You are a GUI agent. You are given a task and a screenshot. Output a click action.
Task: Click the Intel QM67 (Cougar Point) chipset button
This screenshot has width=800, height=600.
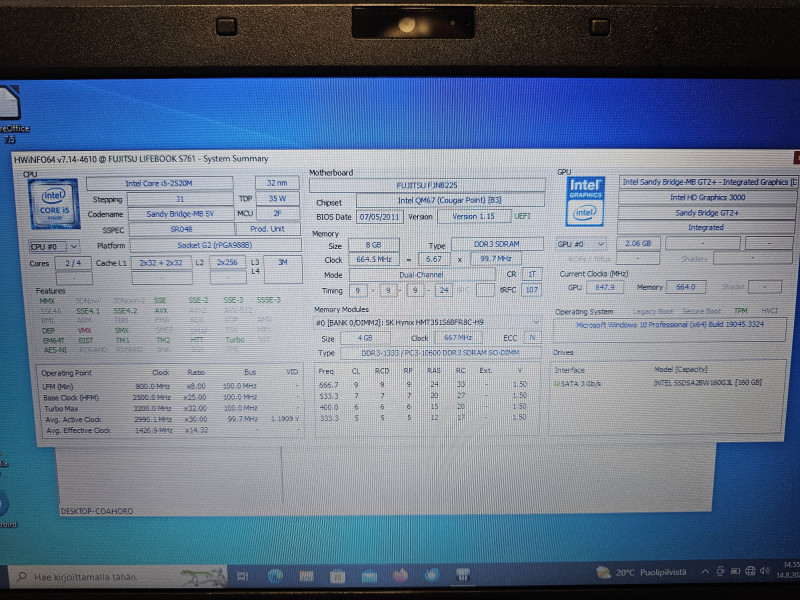450,201
